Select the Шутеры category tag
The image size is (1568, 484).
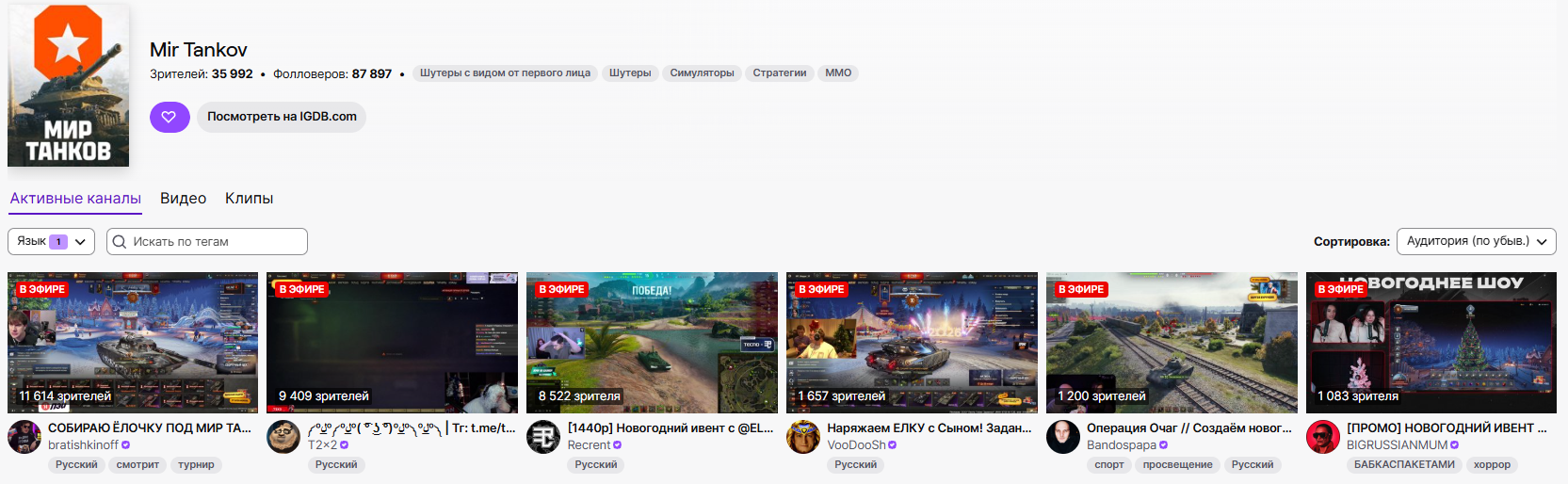pos(630,73)
